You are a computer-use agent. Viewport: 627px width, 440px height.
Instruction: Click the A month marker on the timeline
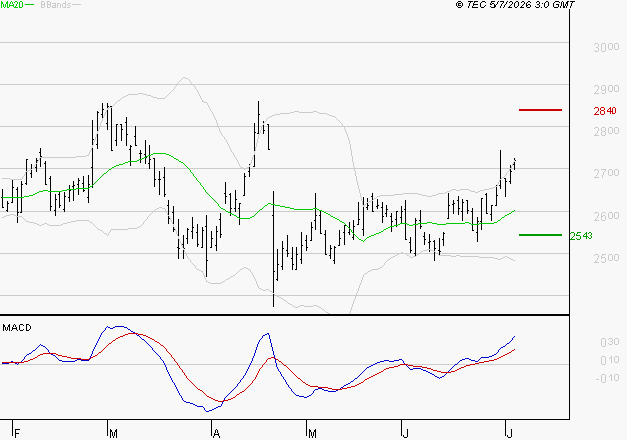point(216,433)
